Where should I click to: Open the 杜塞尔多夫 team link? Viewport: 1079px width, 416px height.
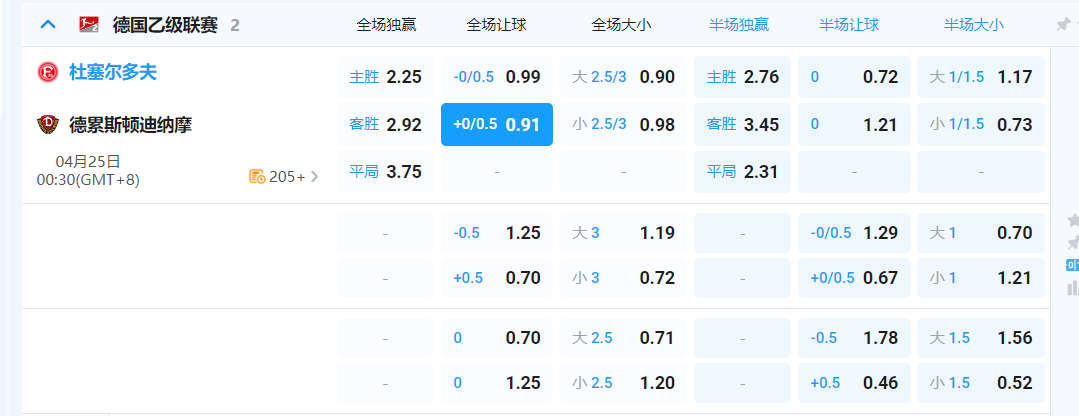[113, 72]
